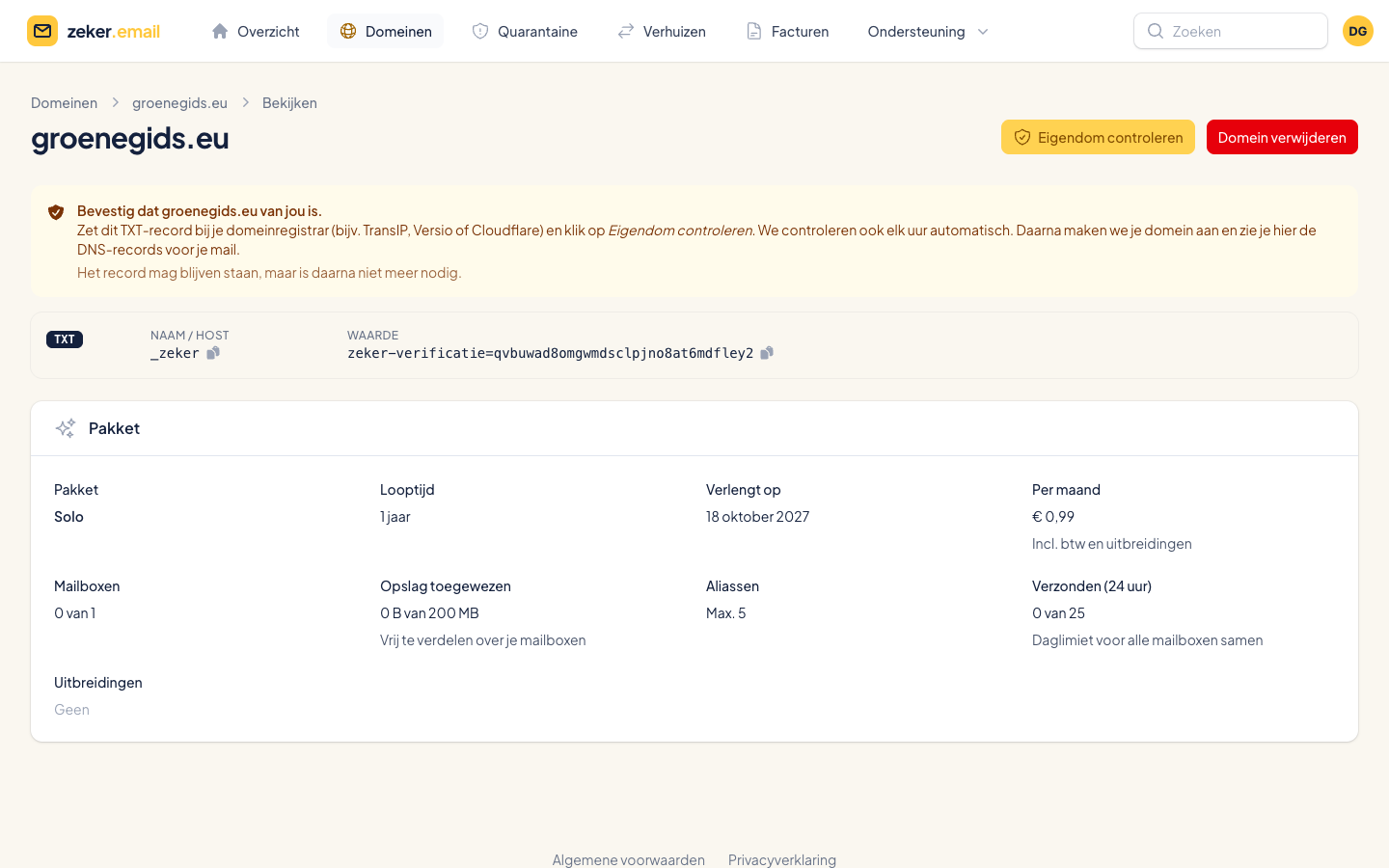Open the Privacyverklaring footer link
Image resolution: width=1389 pixels, height=868 pixels.
(x=782, y=859)
